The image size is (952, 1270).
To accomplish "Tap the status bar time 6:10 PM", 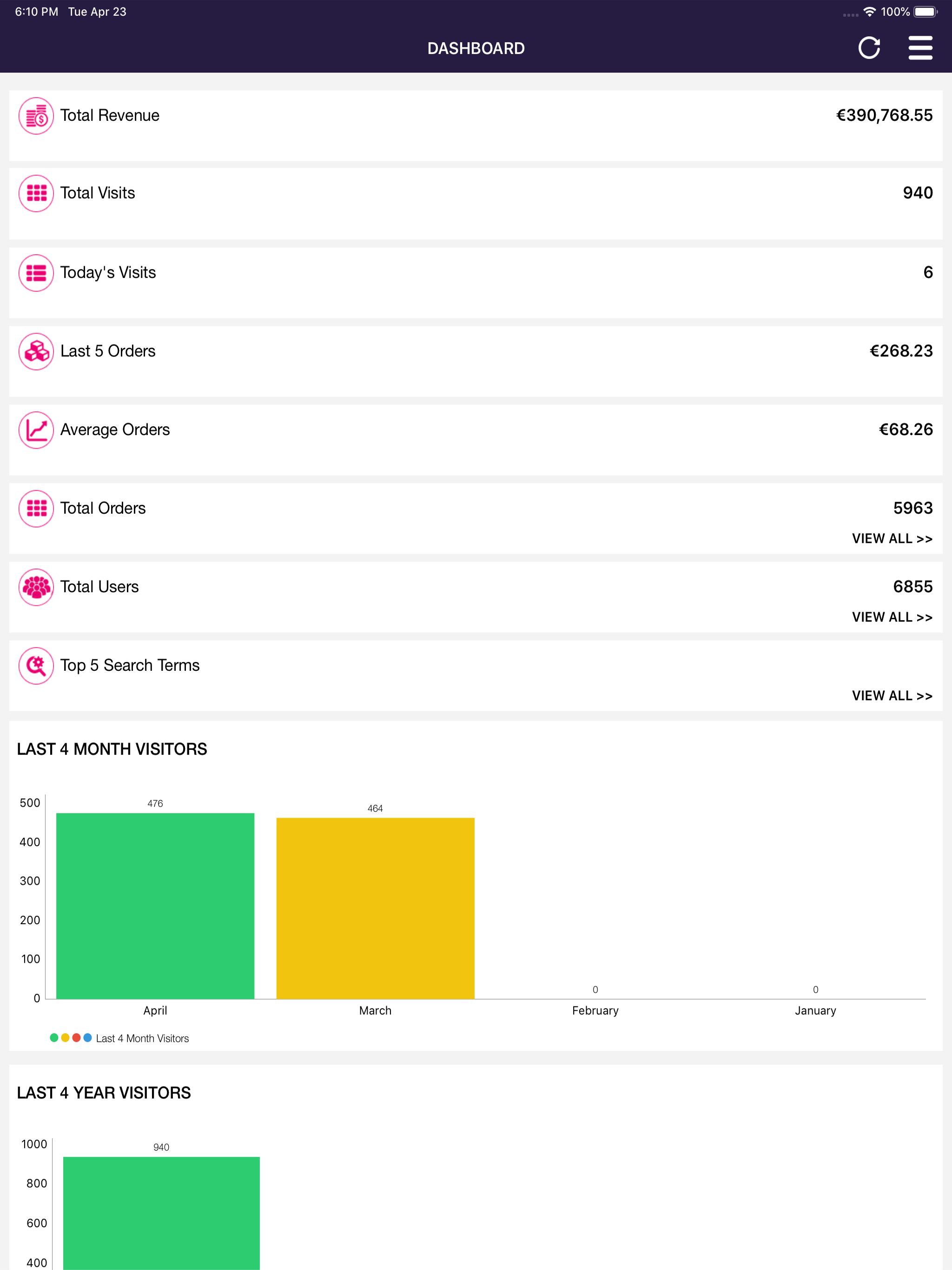I will [36, 12].
